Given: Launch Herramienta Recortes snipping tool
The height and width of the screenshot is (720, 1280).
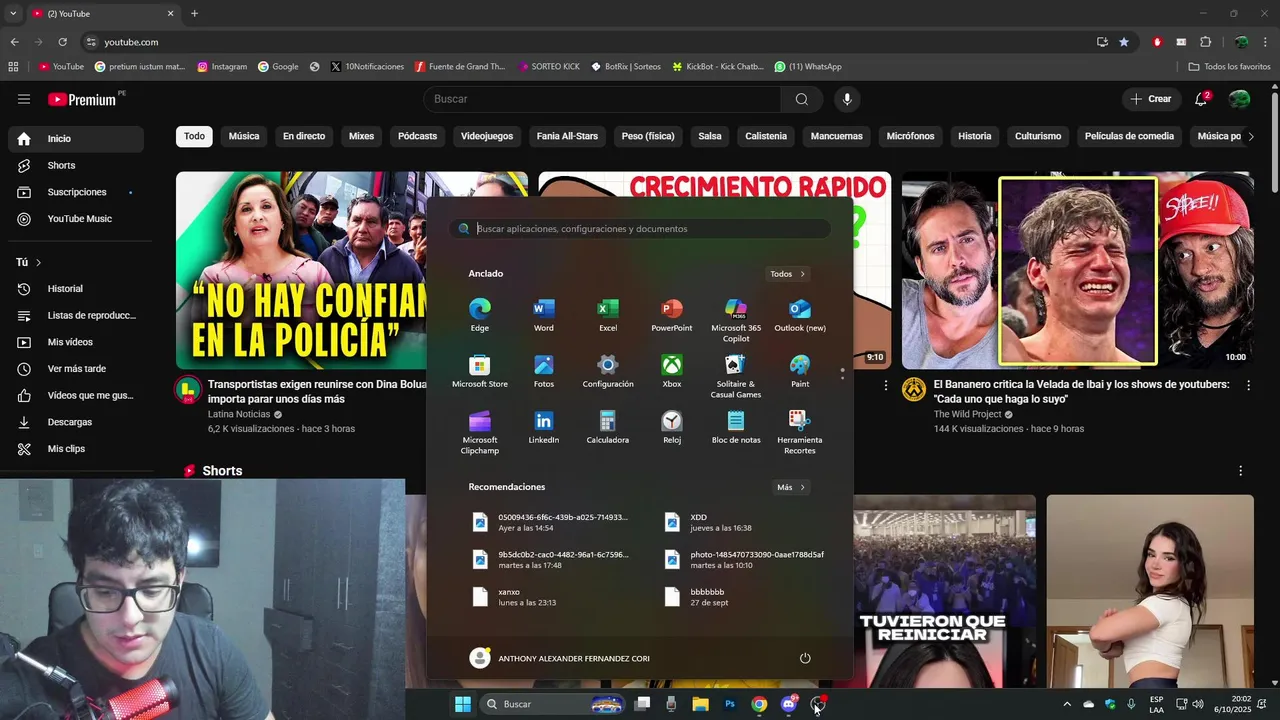Looking at the screenshot, I should click(800, 432).
